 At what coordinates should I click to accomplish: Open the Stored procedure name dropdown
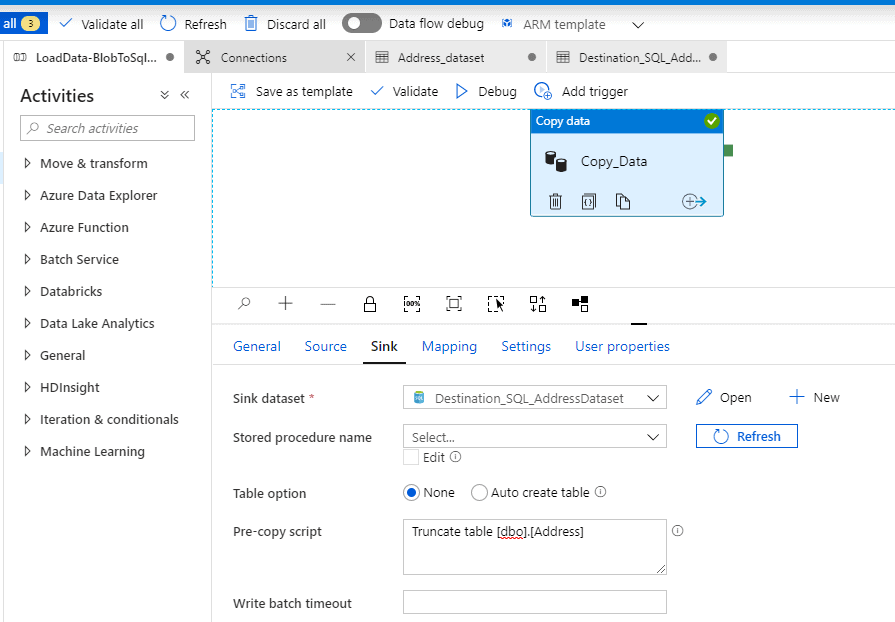click(x=534, y=437)
